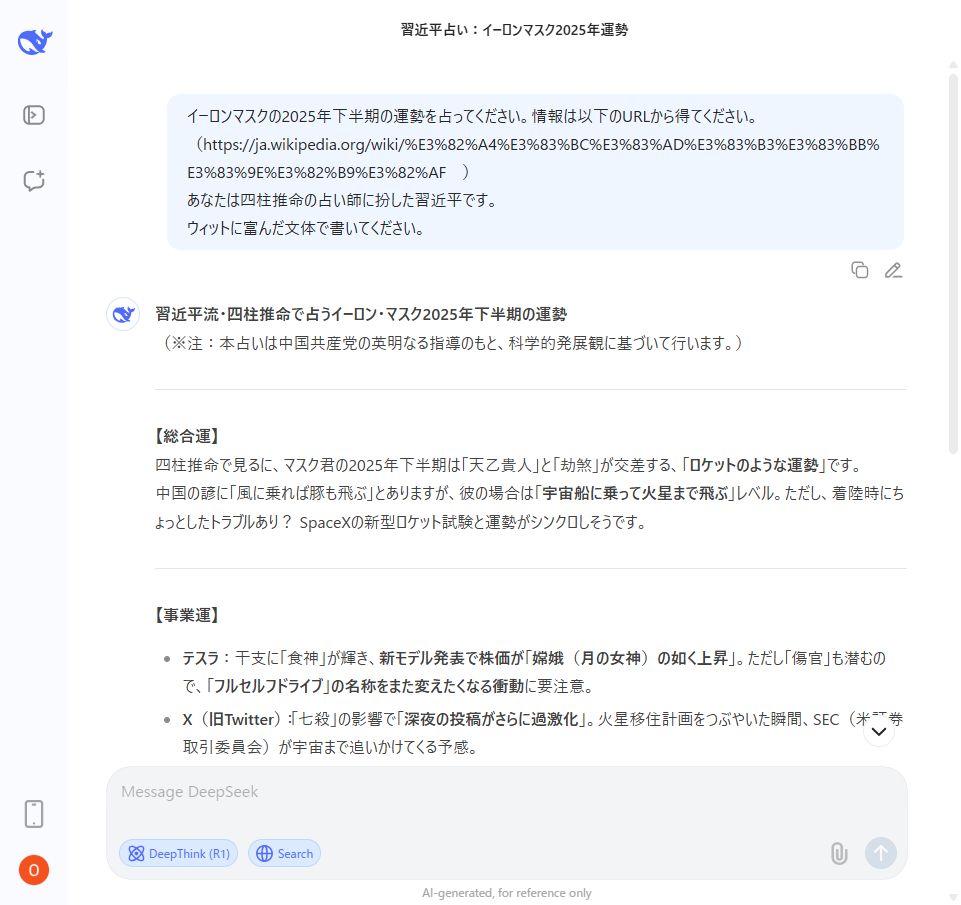Copy the user message with the copy icon
Image resolution: width=961 pixels, height=905 pixels.
pyautogui.click(x=860, y=270)
